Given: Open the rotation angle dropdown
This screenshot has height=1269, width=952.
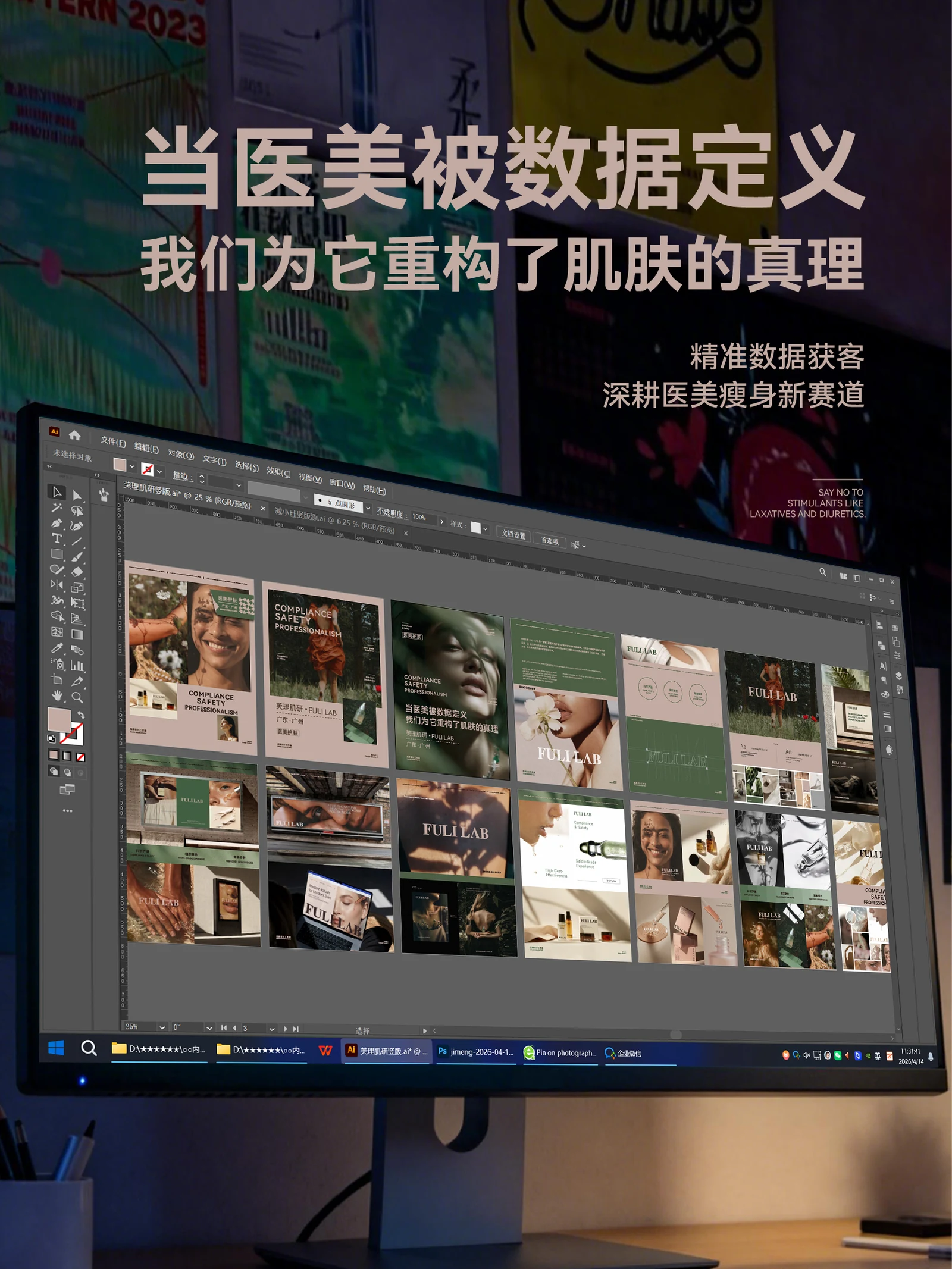Looking at the screenshot, I should 209,1028.
